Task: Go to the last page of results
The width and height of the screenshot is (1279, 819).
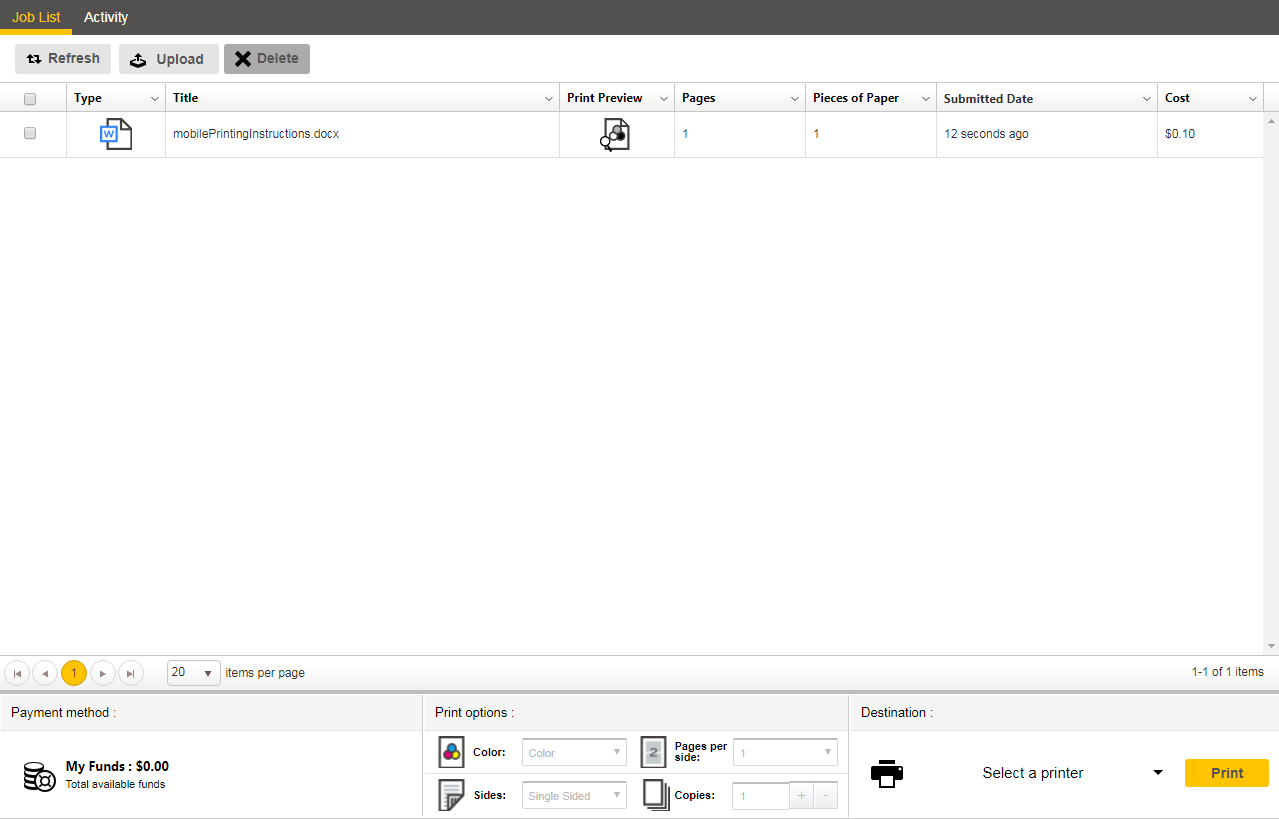Action: click(131, 673)
